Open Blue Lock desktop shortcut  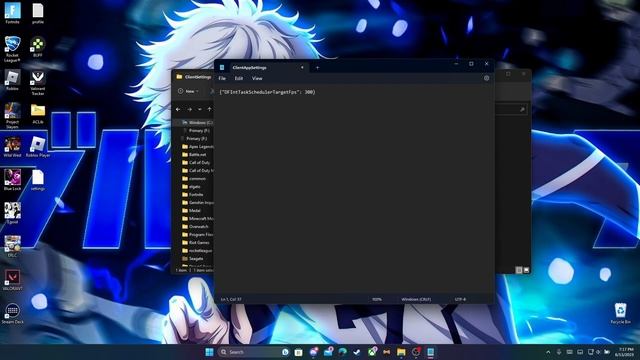(x=12, y=180)
